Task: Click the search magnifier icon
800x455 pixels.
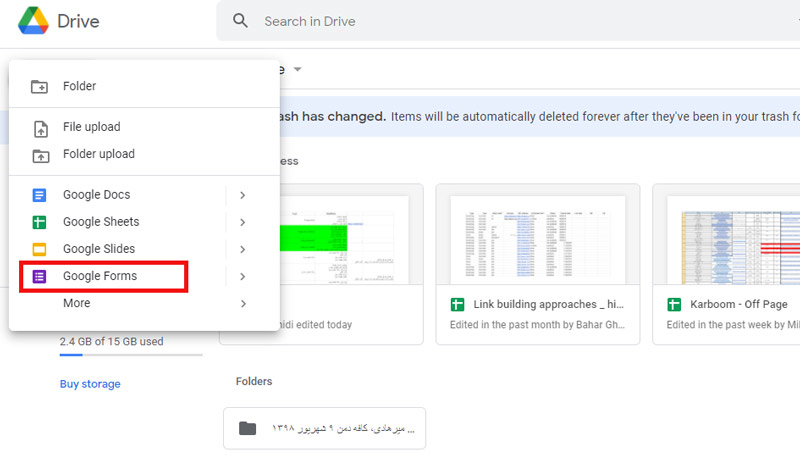Action: click(x=240, y=21)
